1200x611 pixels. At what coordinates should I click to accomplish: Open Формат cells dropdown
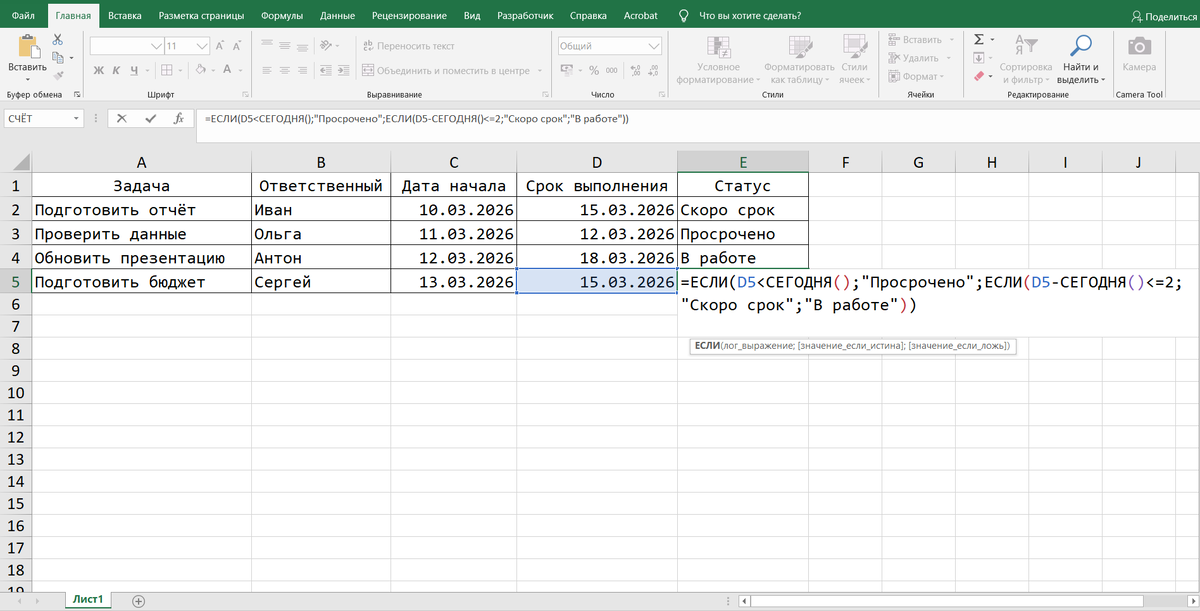point(916,76)
